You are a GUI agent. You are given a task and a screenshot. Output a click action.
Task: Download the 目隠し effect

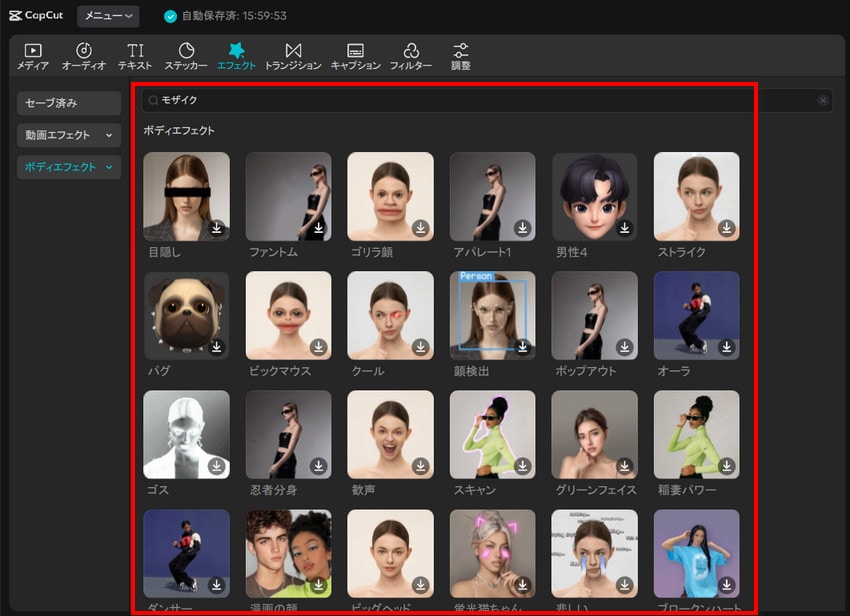point(217,229)
